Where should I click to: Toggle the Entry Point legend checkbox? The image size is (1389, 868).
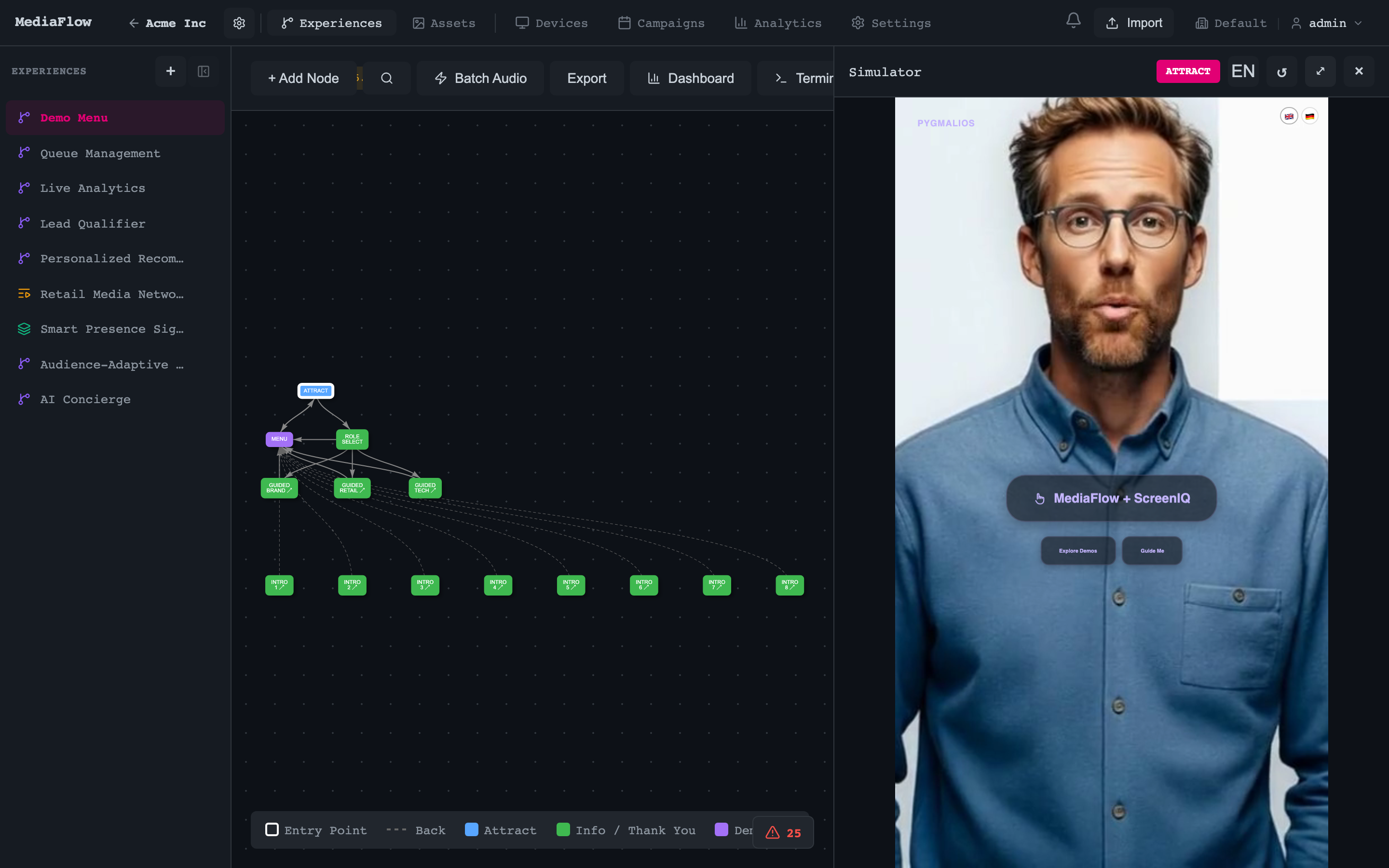coord(272,829)
